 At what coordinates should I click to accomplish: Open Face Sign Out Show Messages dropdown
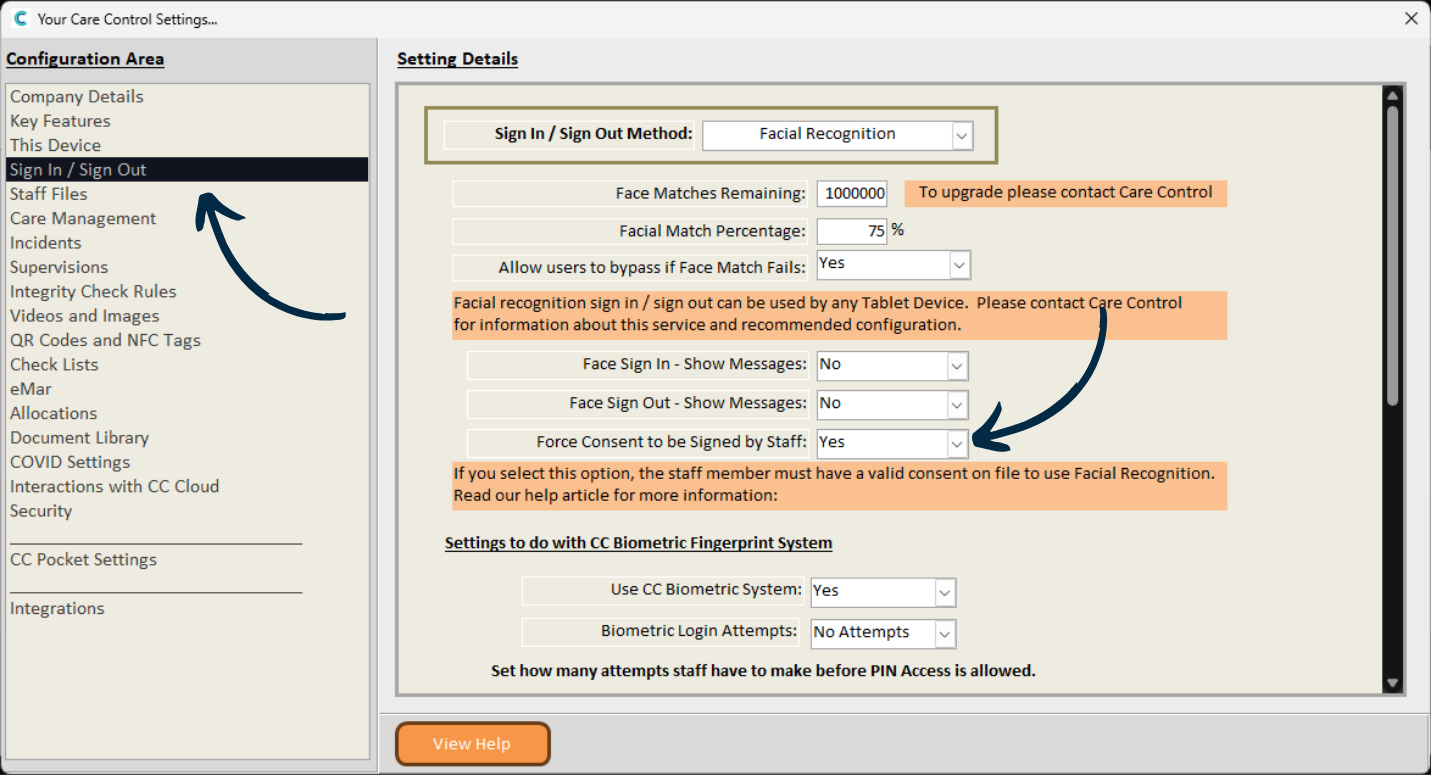(x=957, y=405)
